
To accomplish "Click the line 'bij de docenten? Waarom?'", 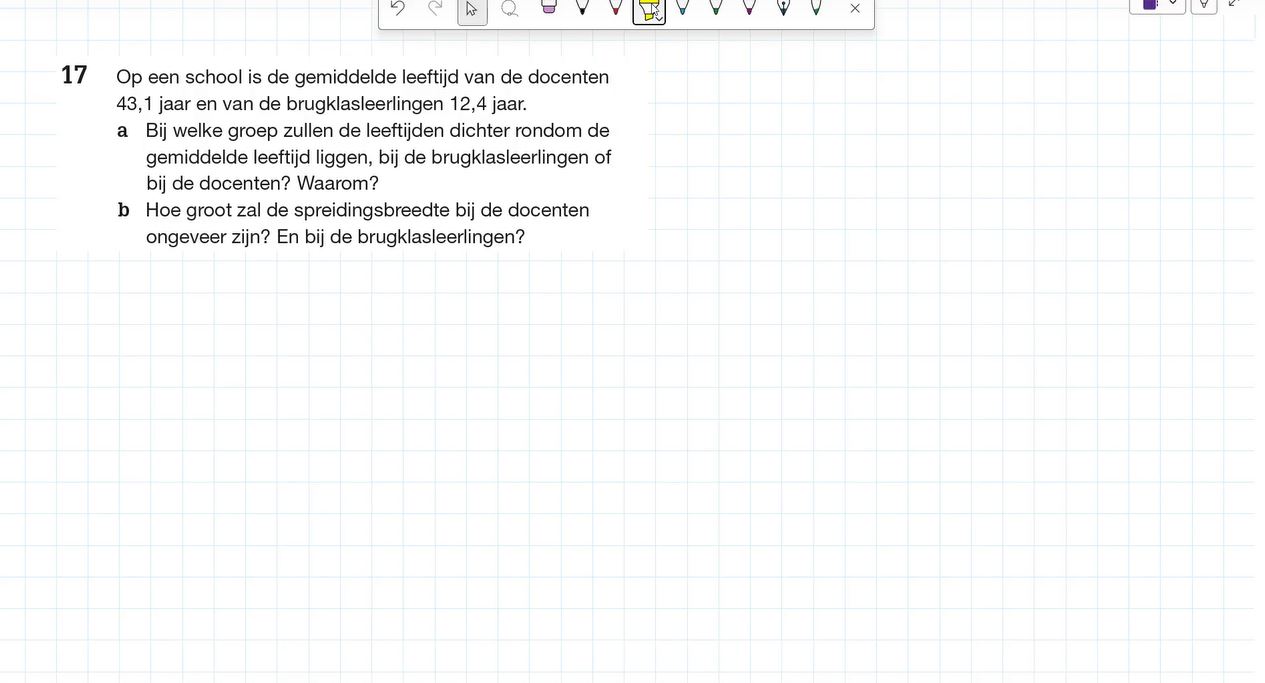I will point(262,184).
